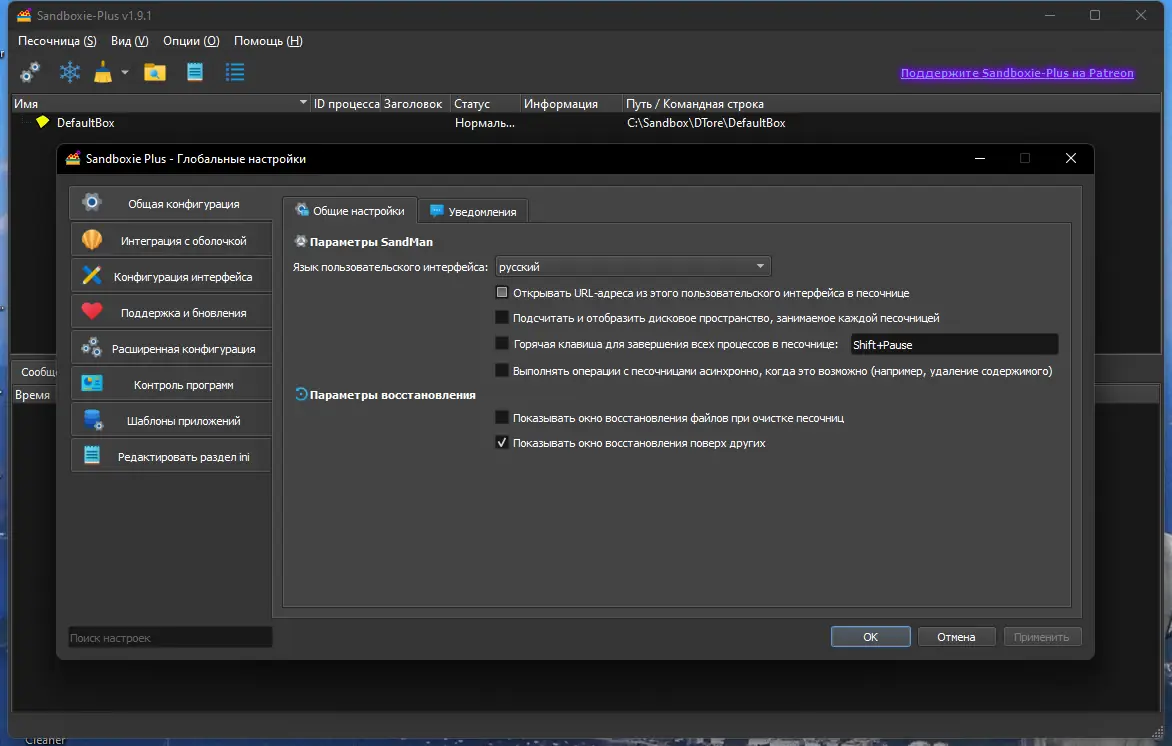Click gear icon beside Общая конфигурация
The width and height of the screenshot is (1172, 746).
(x=92, y=202)
